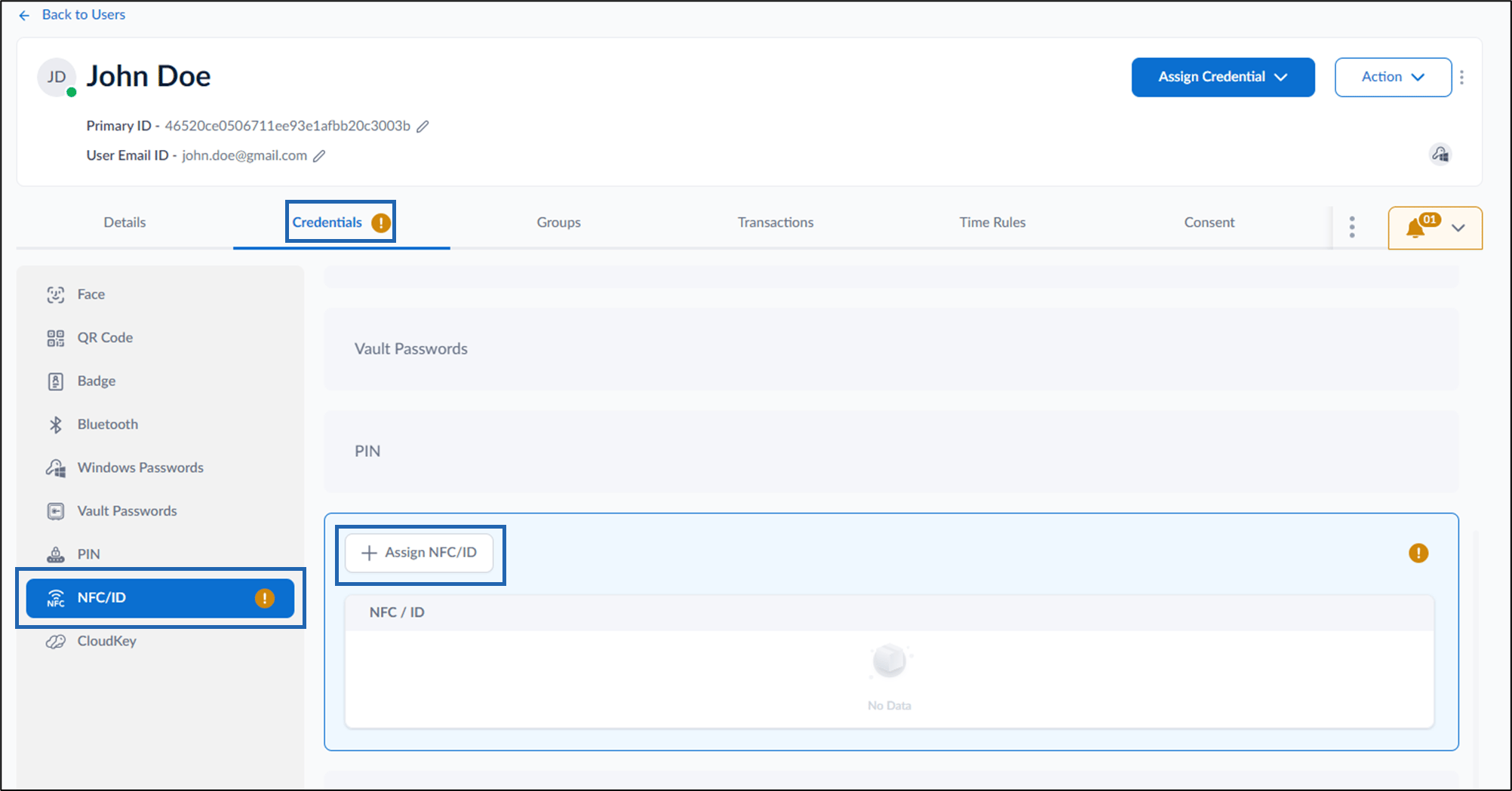Screen dimensions: 1512x791
Task: Click the Primary ID value text
Action: tap(287, 126)
